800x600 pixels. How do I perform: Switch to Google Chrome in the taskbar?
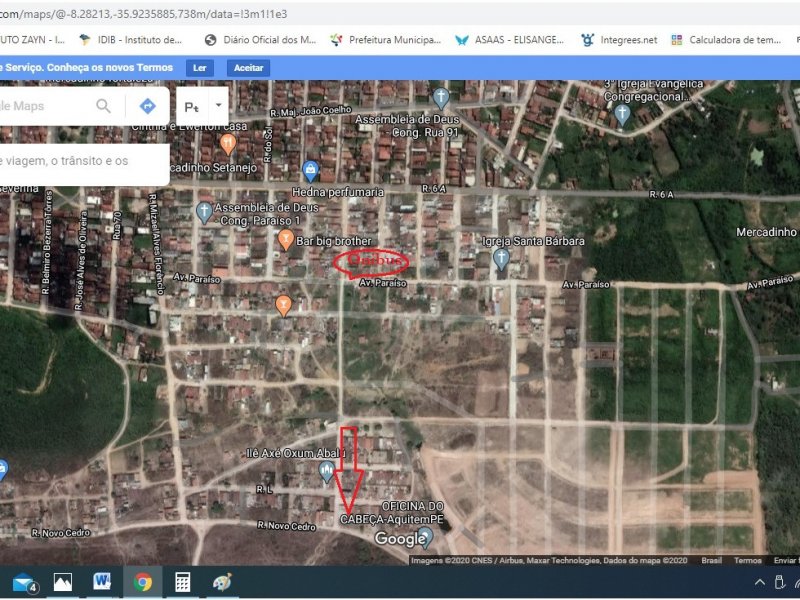pyautogui.click(x=143, y=582)
